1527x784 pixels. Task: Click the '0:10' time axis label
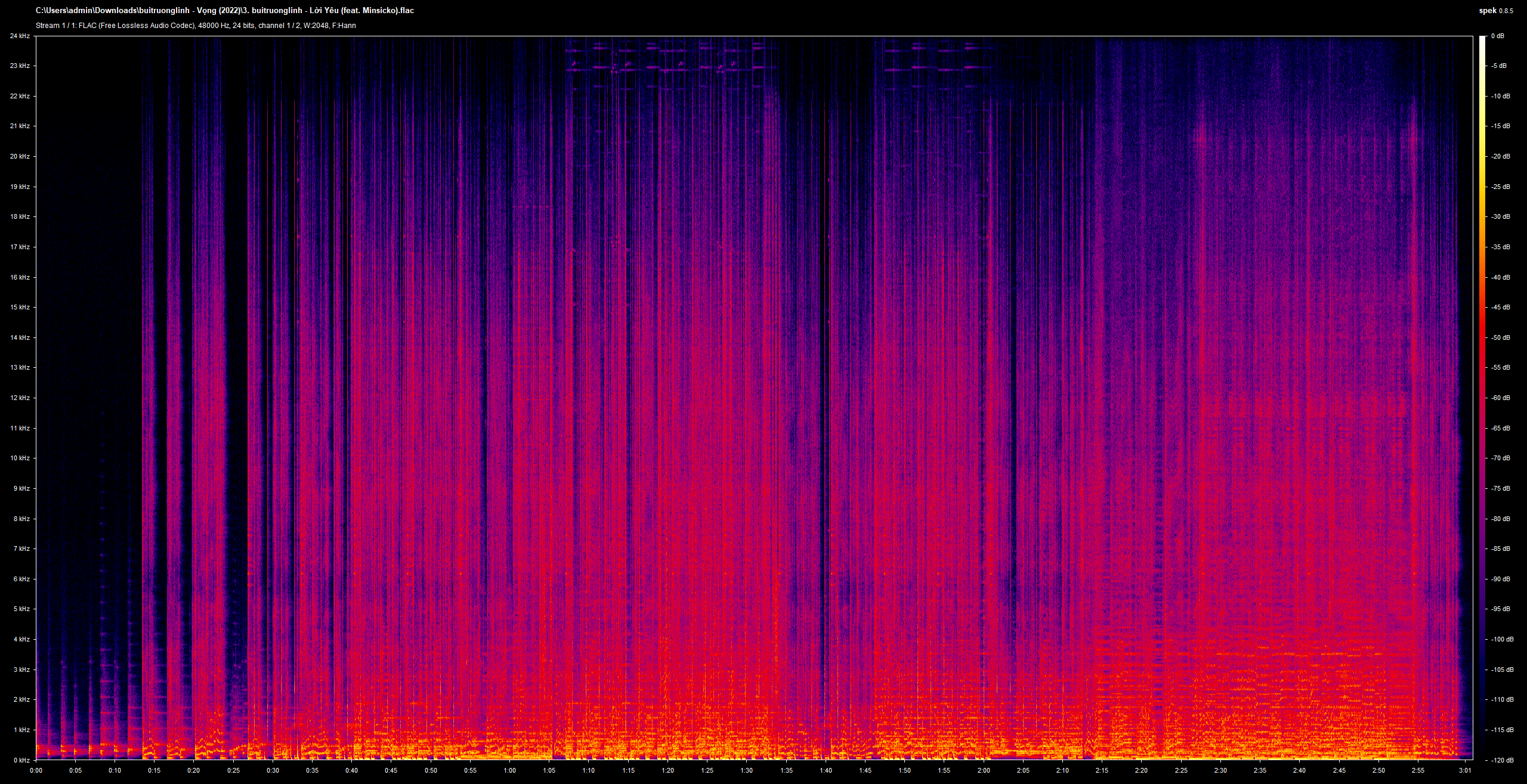[115, 770]
